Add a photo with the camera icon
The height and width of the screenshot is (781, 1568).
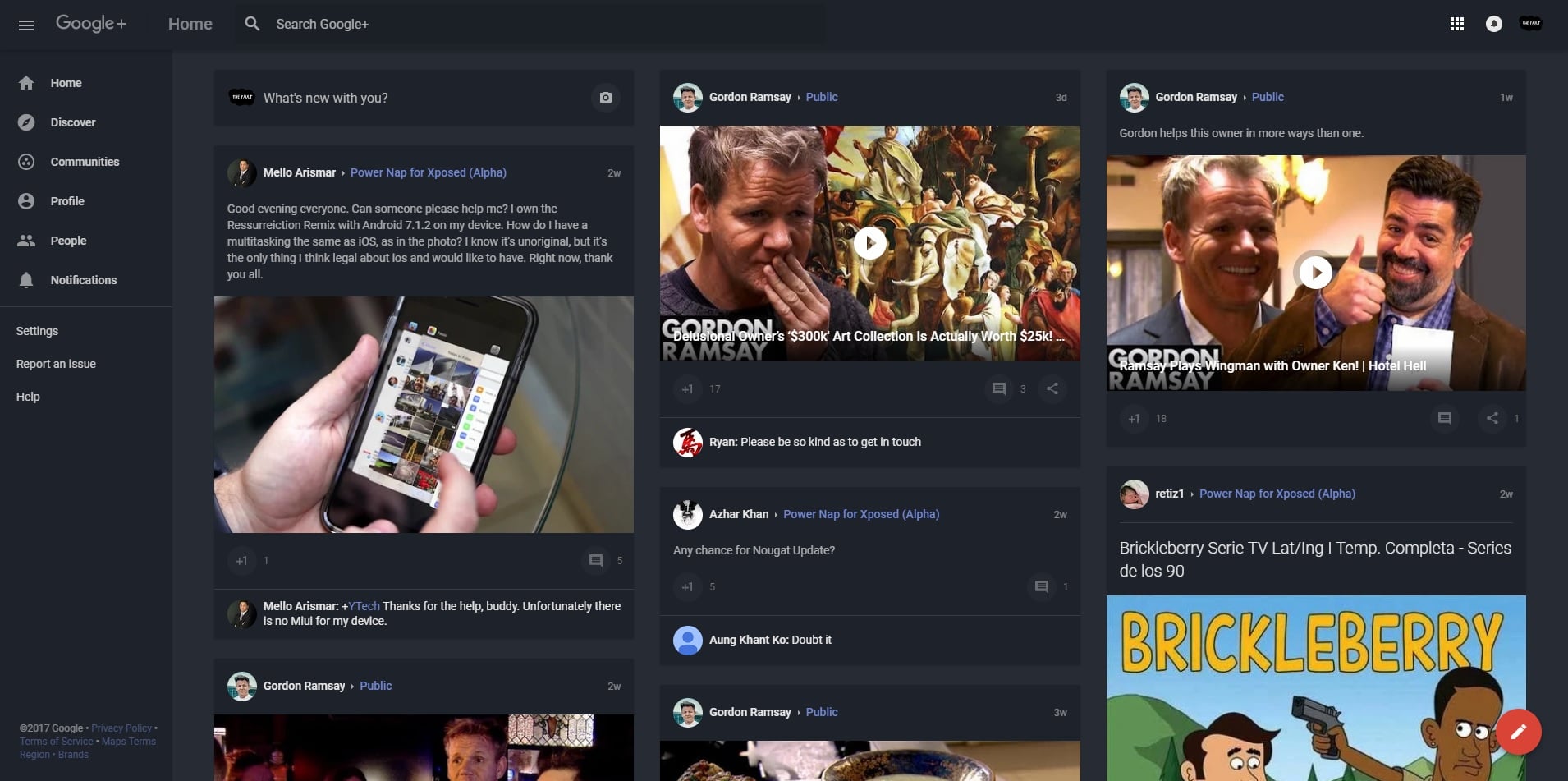click(606, 98)
